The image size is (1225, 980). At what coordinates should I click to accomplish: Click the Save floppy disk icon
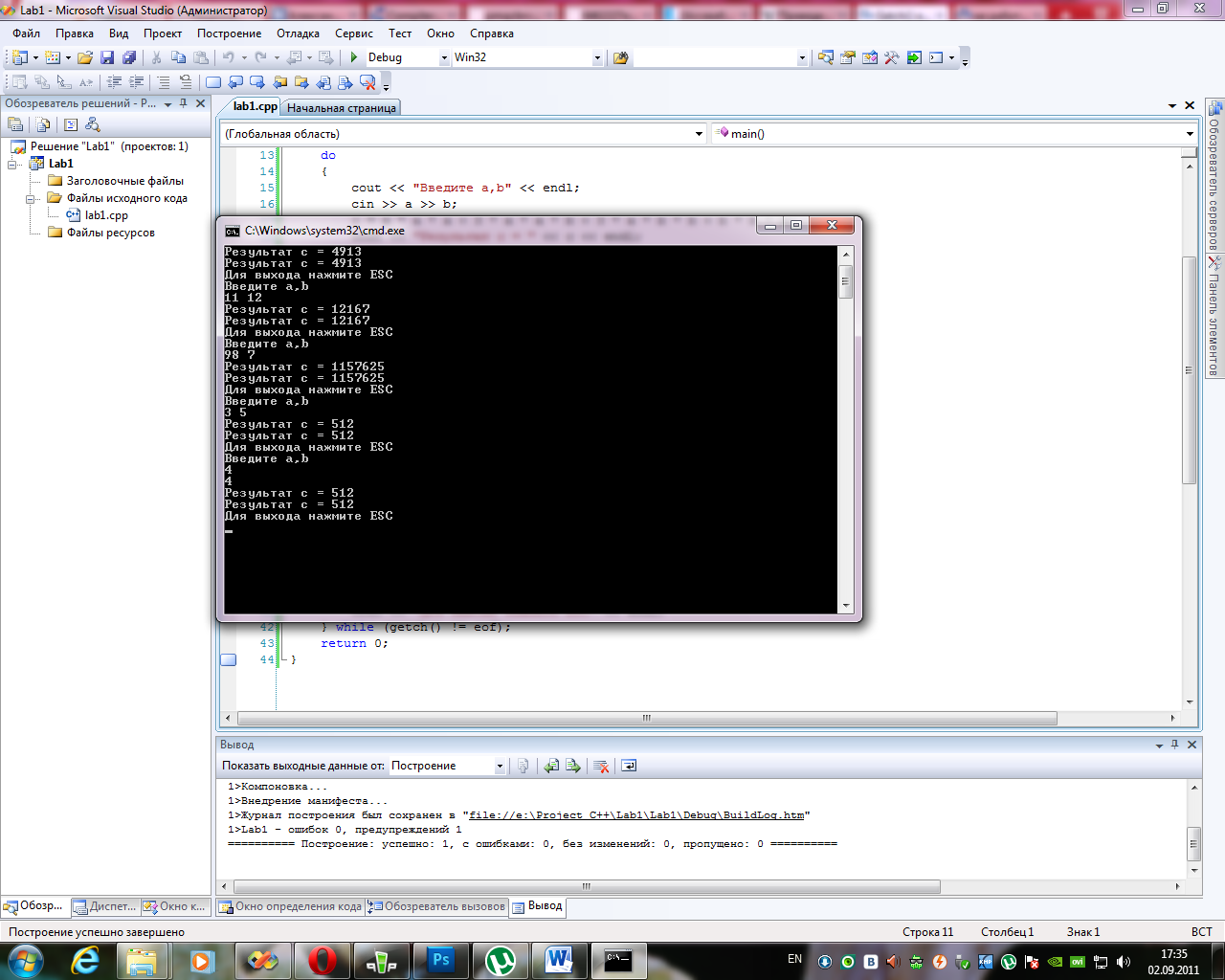pyautogui.click(x=107, y=57)
